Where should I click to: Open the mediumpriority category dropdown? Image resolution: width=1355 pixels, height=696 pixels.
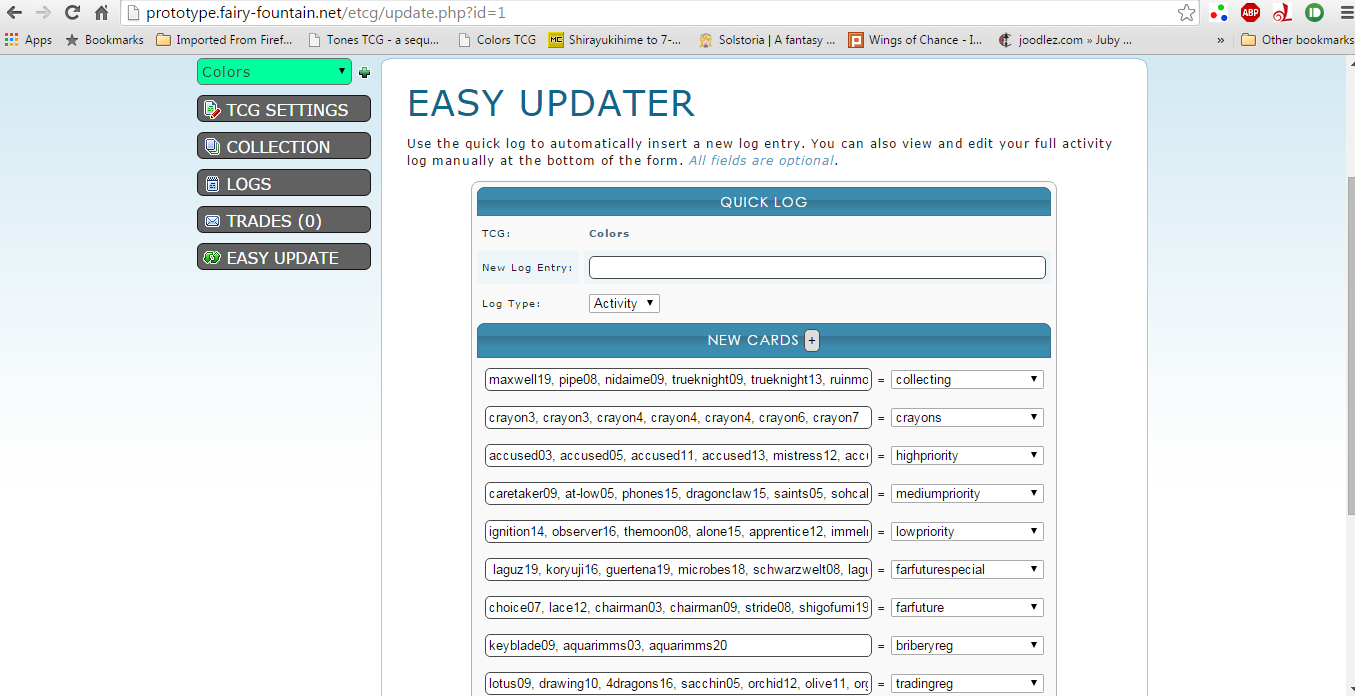click(967, 494)
